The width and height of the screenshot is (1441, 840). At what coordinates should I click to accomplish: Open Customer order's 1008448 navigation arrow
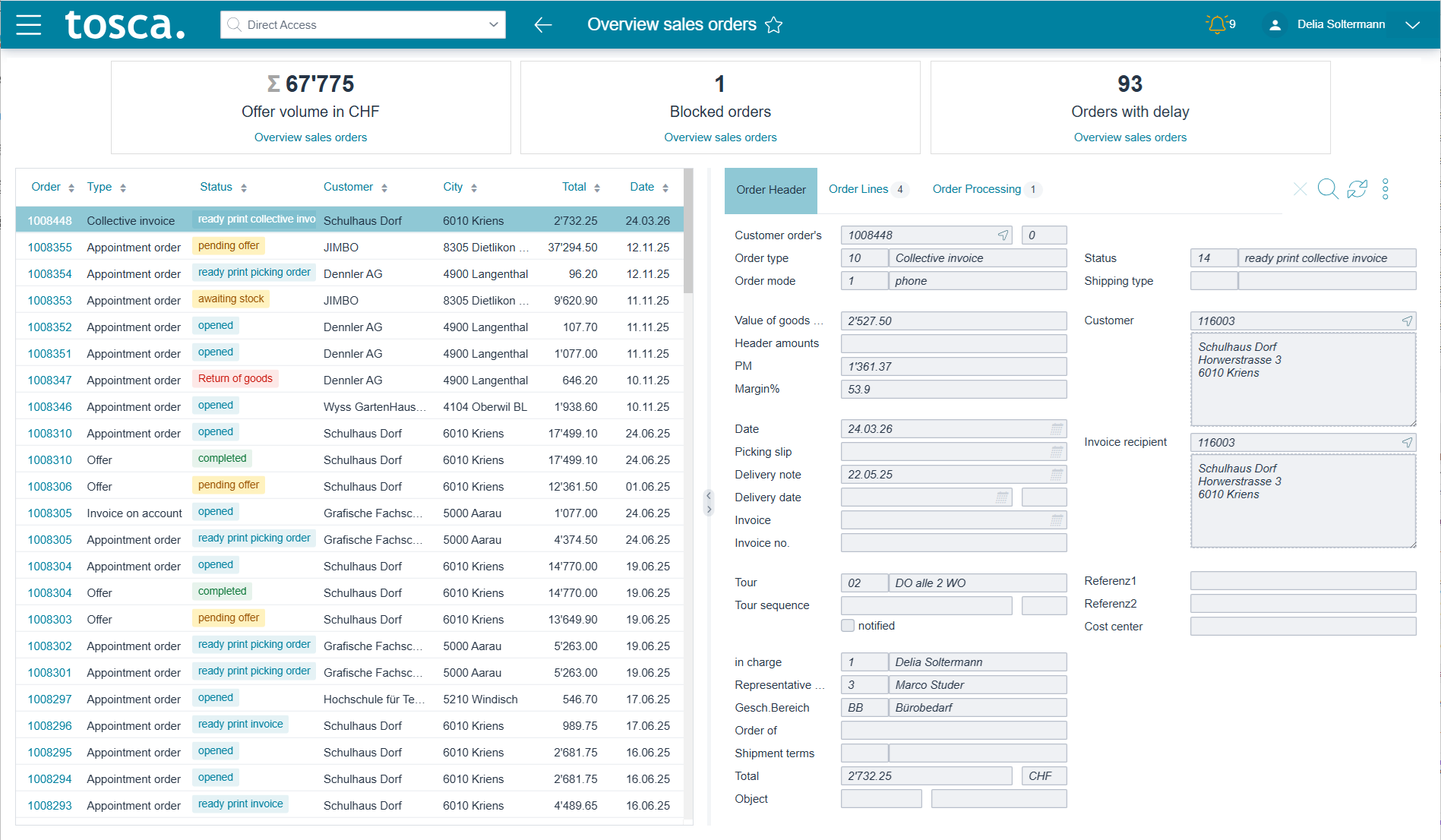(1003, 235)
